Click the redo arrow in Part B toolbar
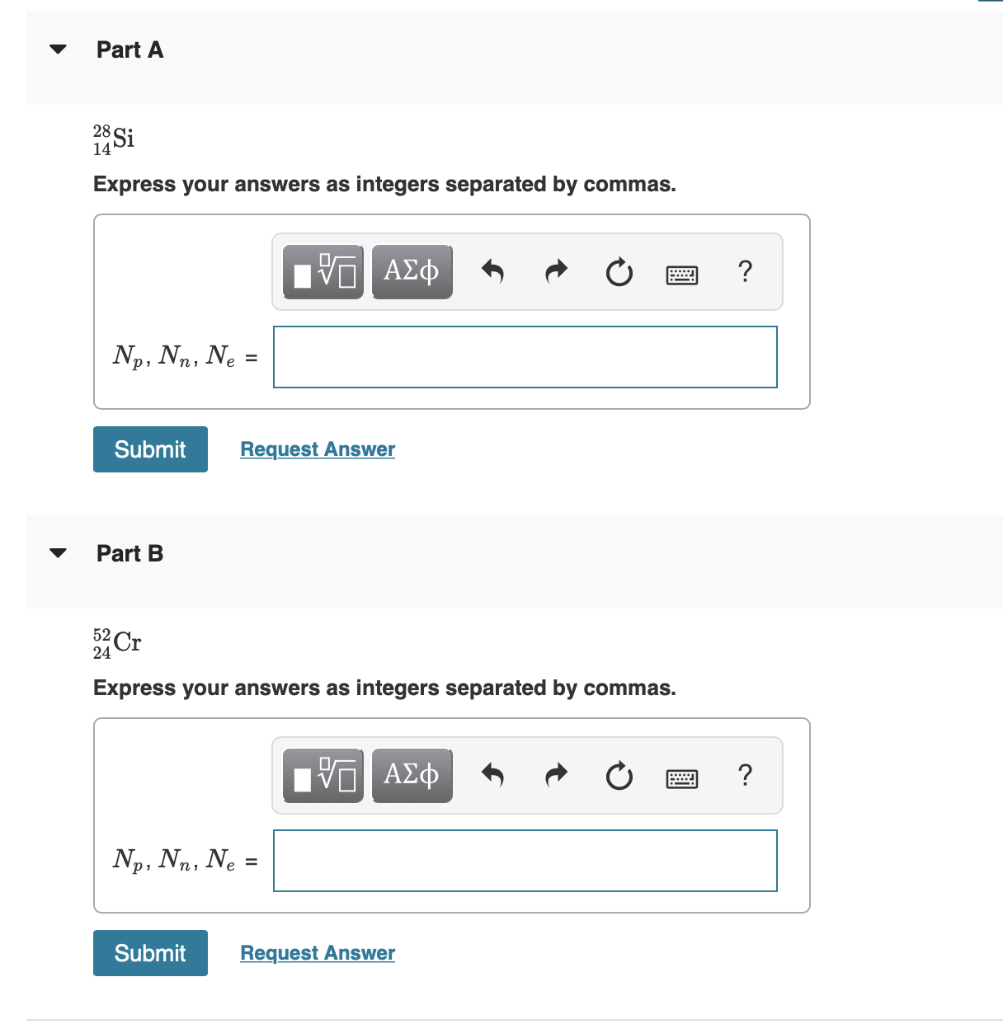The image size is (1003, 1024). point(556,775)
